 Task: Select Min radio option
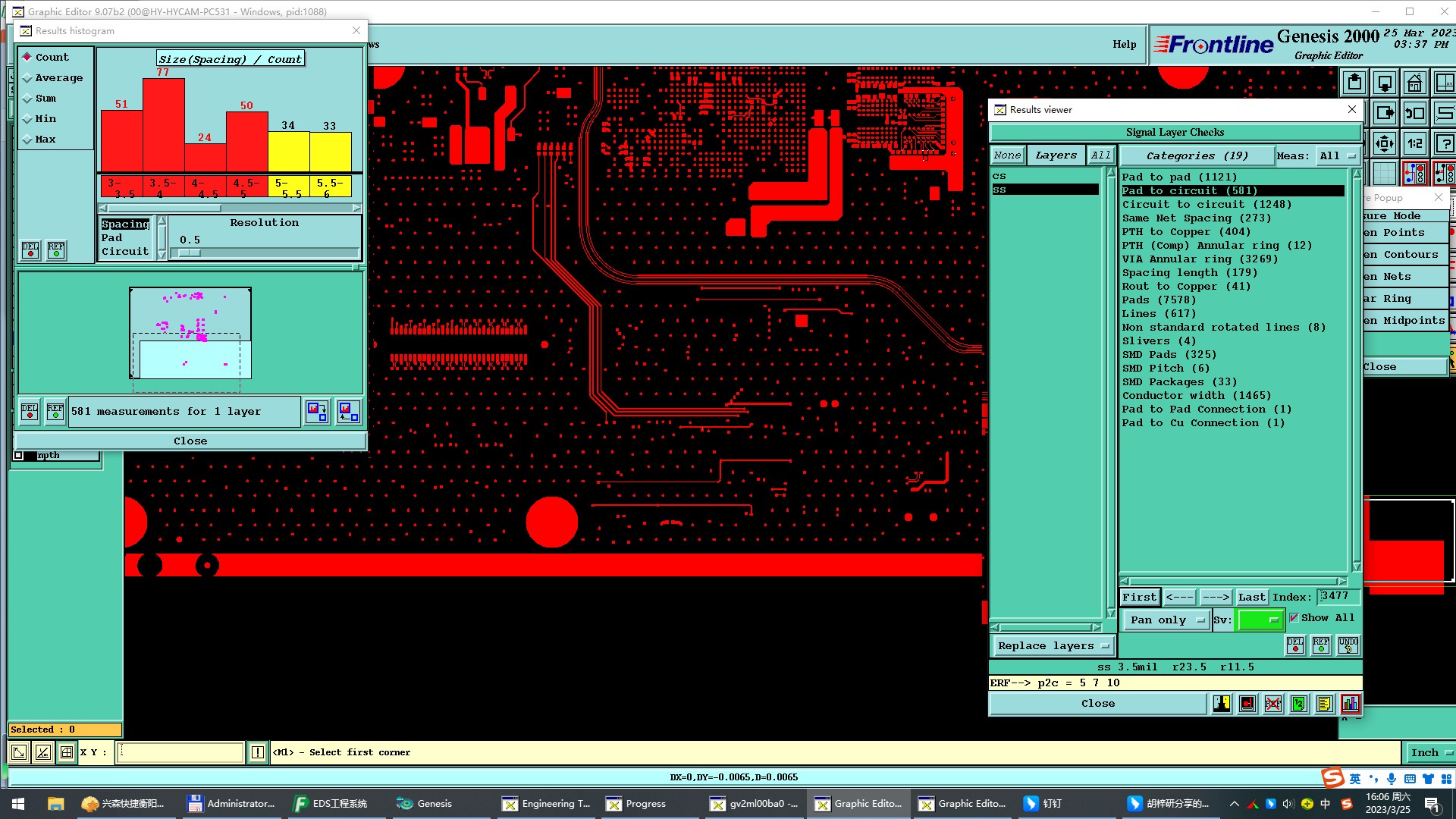(x=39, y=118)
